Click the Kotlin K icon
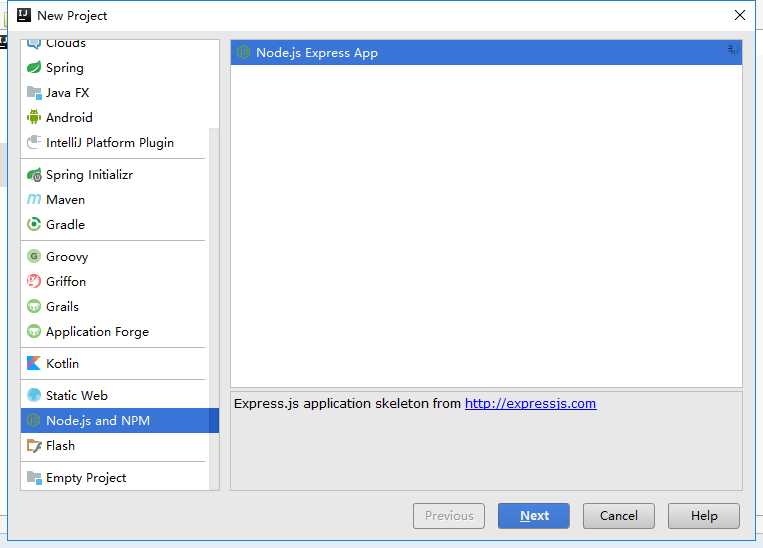Viewport: 763px width, 548px height. 34,364
